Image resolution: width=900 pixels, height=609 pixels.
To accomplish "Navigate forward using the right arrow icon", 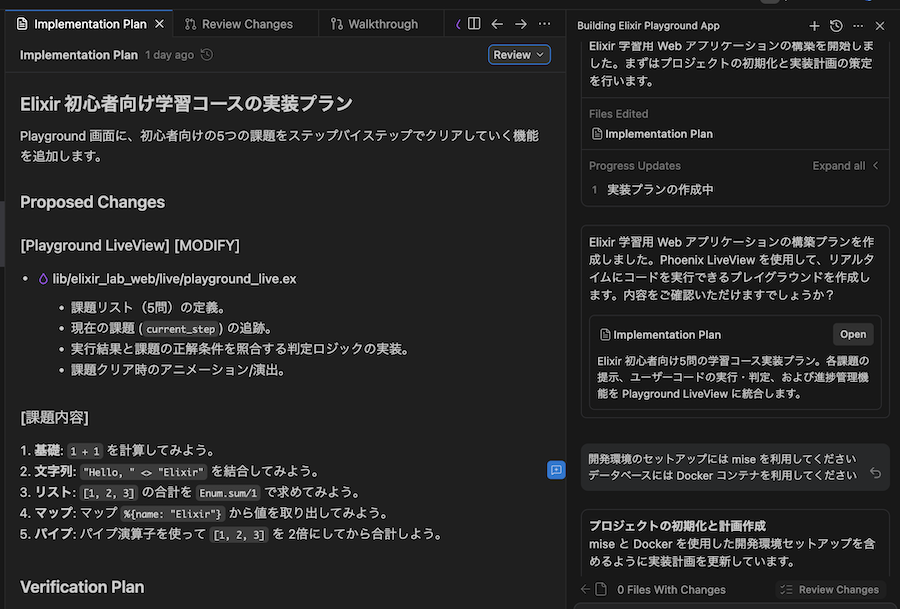I will pos(519,23).
